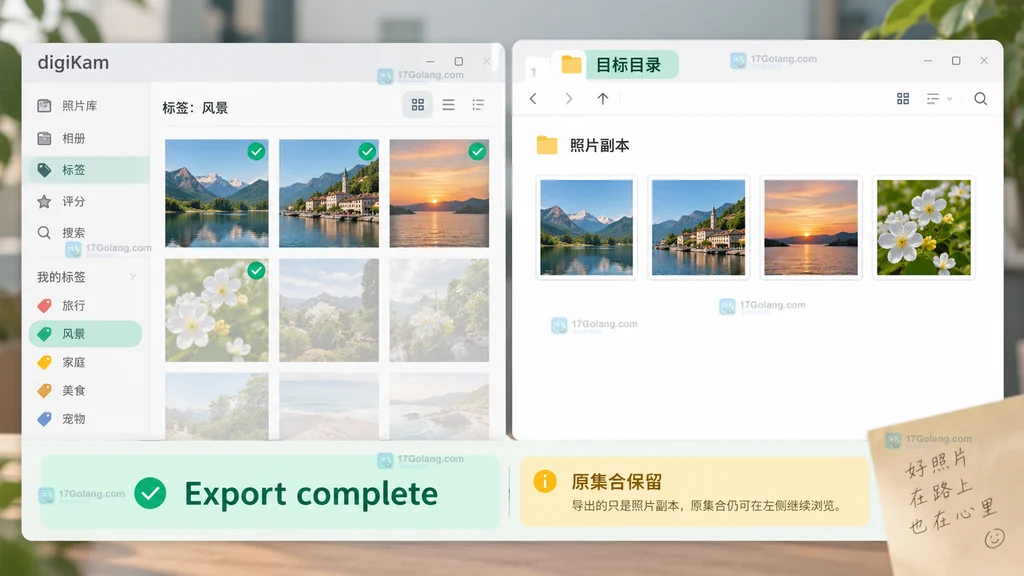The height and width of the screenshot is (576, 1024).
Task: Click the 我的标签 heading
Action: pos(61,277)
